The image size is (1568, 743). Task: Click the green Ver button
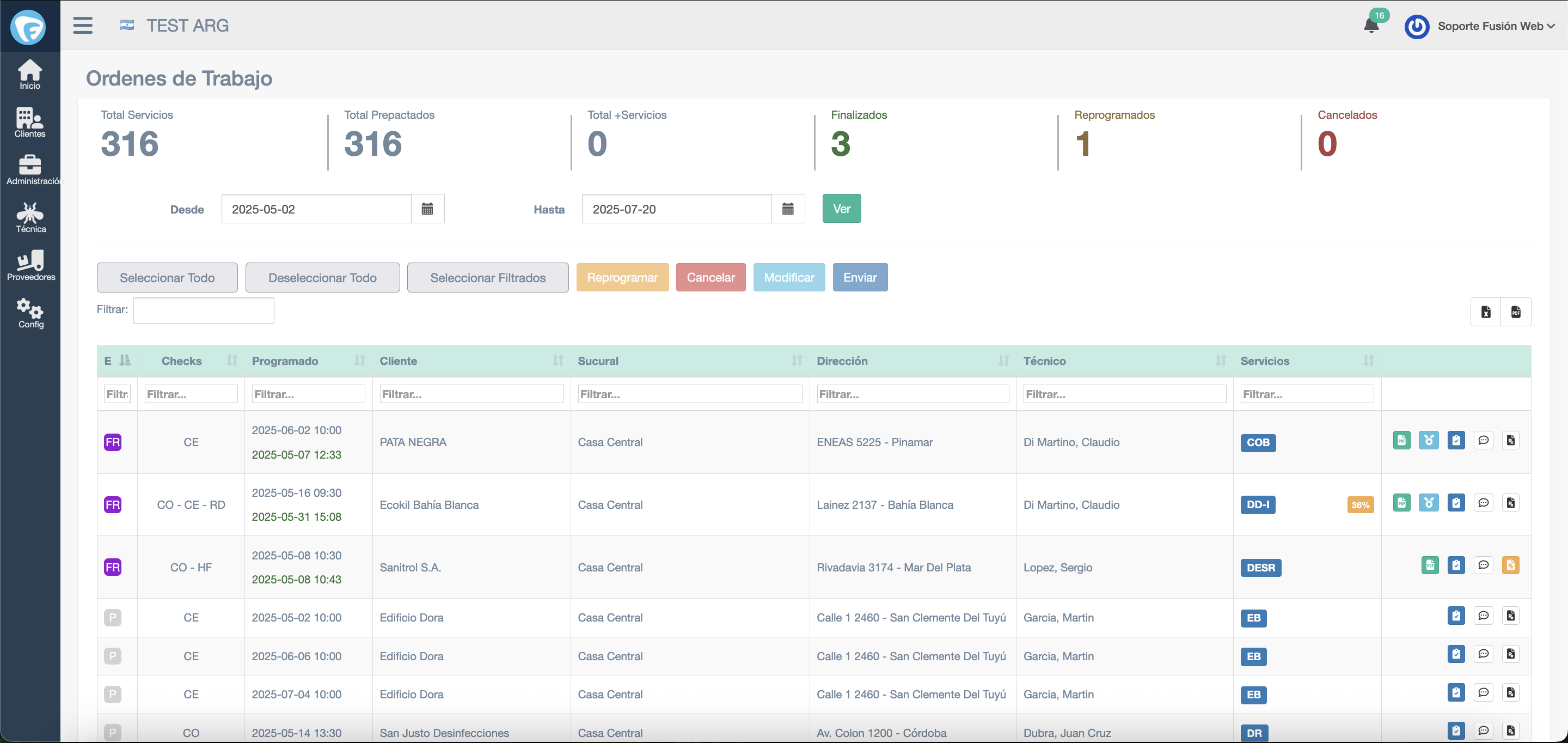(841, 208)
